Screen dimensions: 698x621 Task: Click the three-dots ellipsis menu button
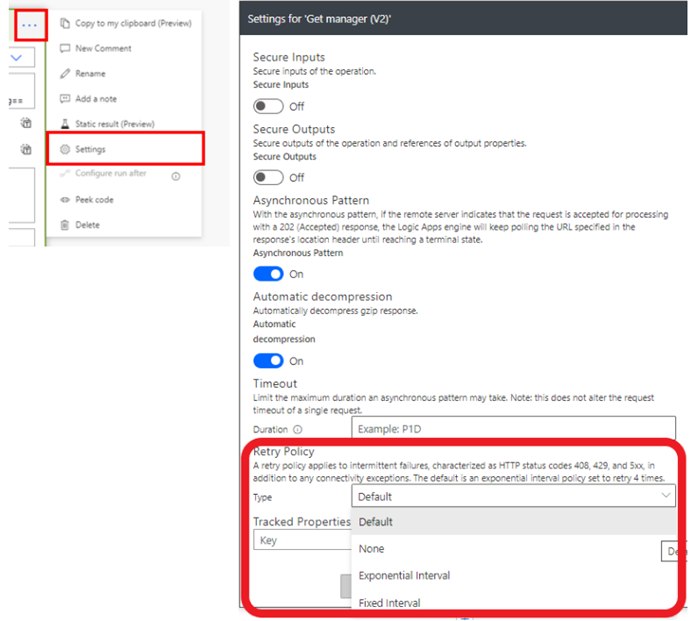pos(31,23)
